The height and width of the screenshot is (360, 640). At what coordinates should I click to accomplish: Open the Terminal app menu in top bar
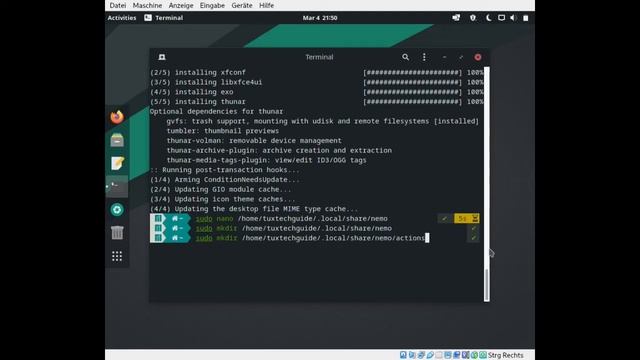164,18
